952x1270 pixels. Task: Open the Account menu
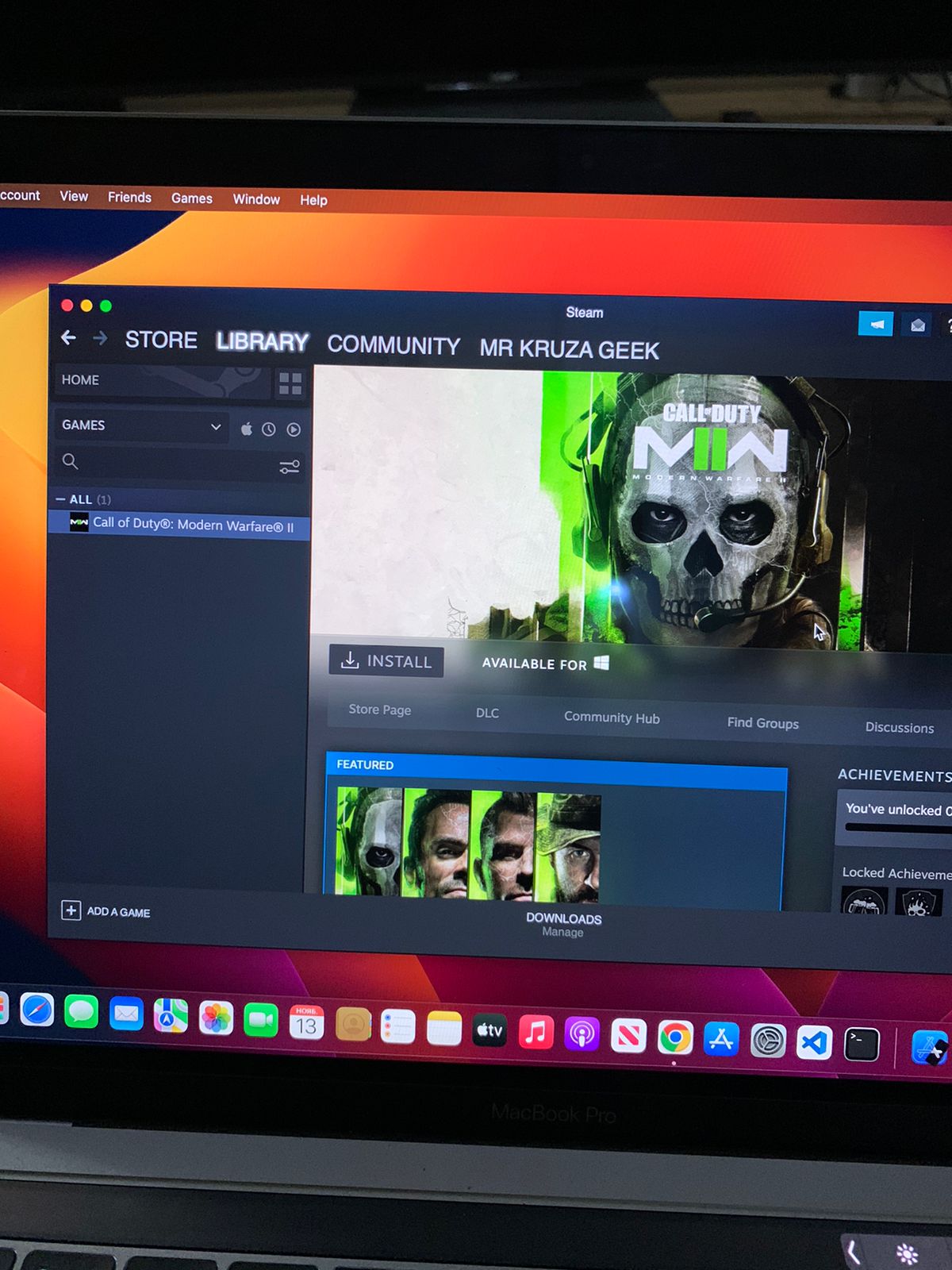coord(20,195)
